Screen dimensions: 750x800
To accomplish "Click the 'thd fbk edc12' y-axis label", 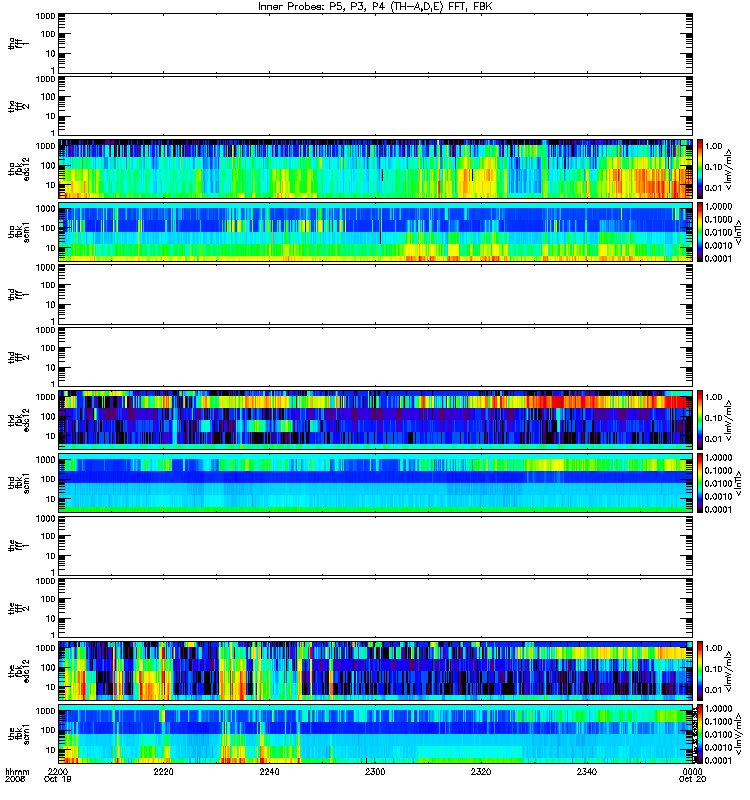I will click(x=18, y=420).
